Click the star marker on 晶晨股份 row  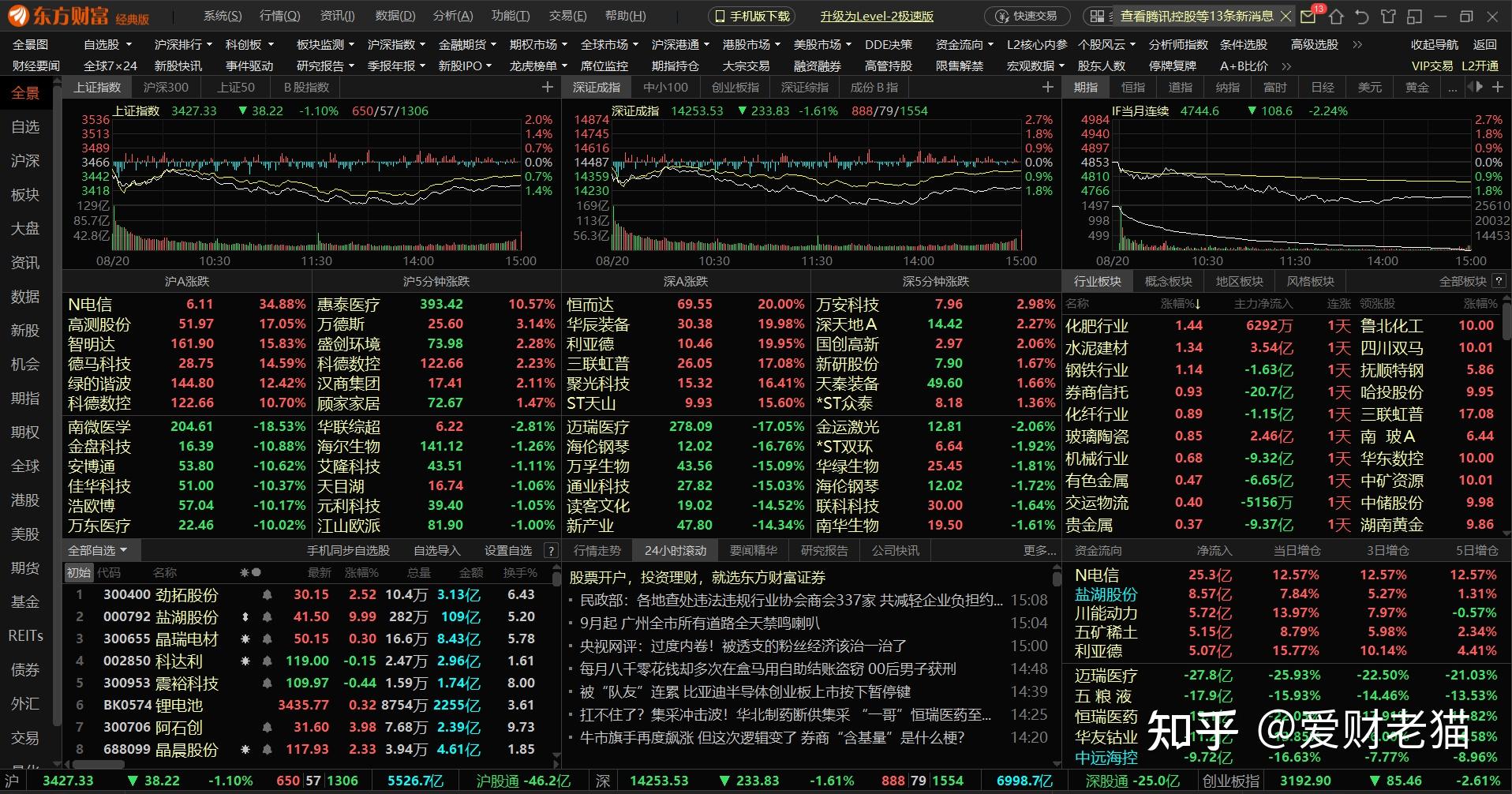(245, 749)
